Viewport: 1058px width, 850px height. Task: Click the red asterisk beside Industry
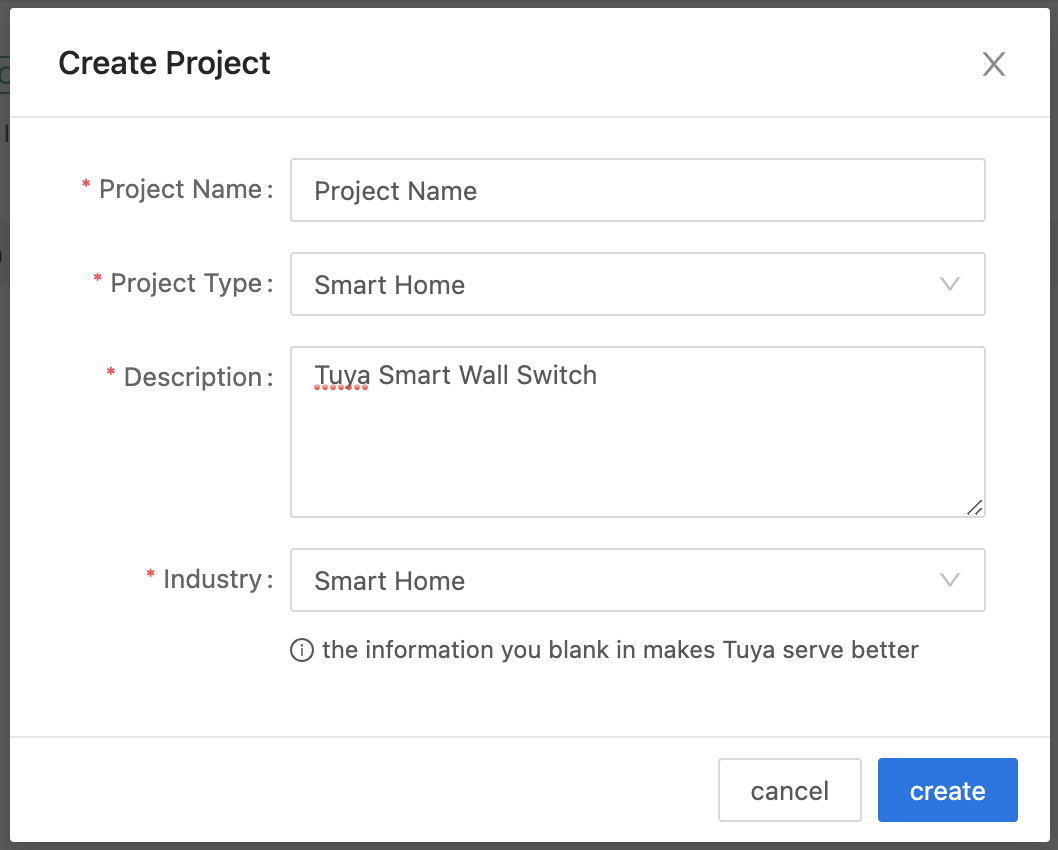tap(151, 576)
